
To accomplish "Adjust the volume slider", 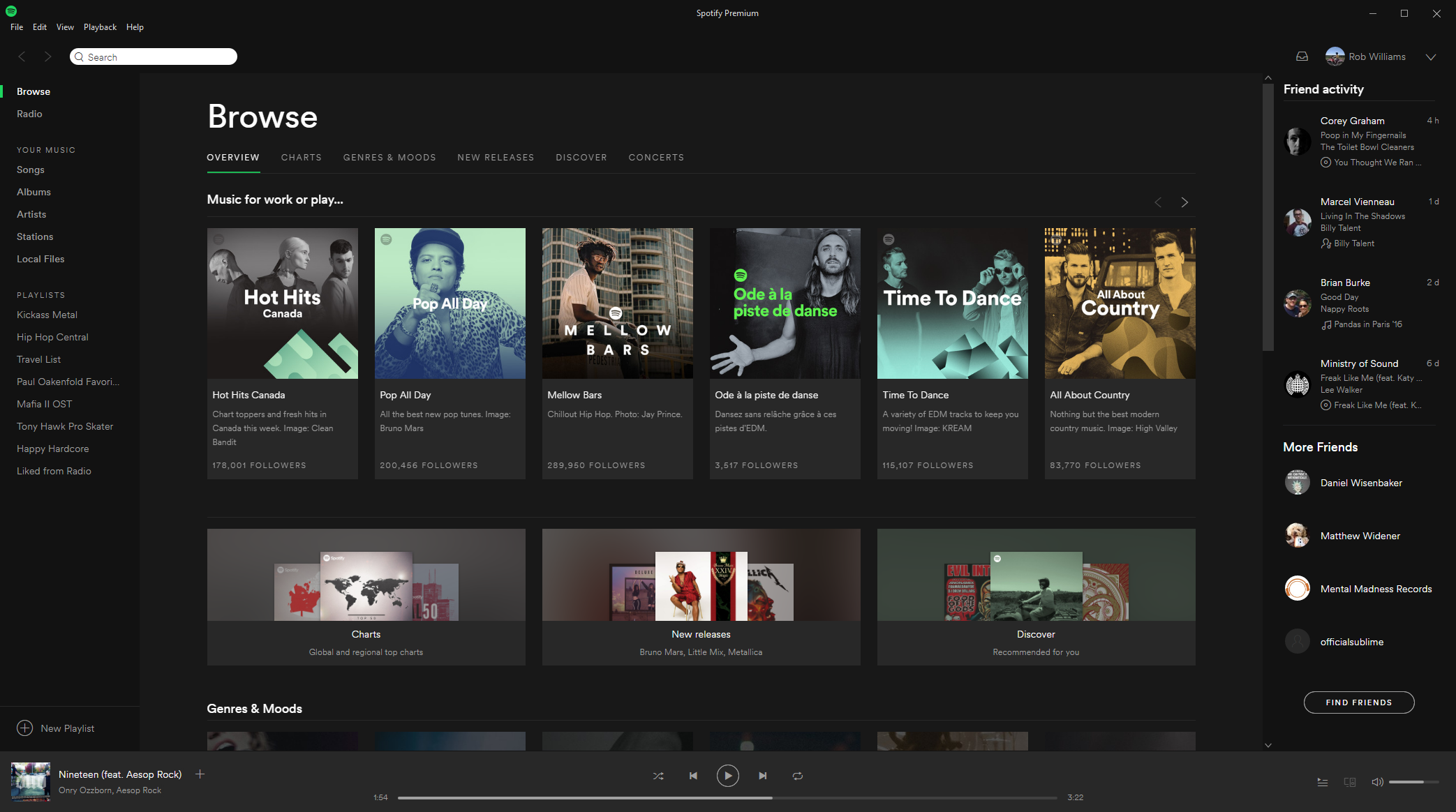I will point(1413,782).
